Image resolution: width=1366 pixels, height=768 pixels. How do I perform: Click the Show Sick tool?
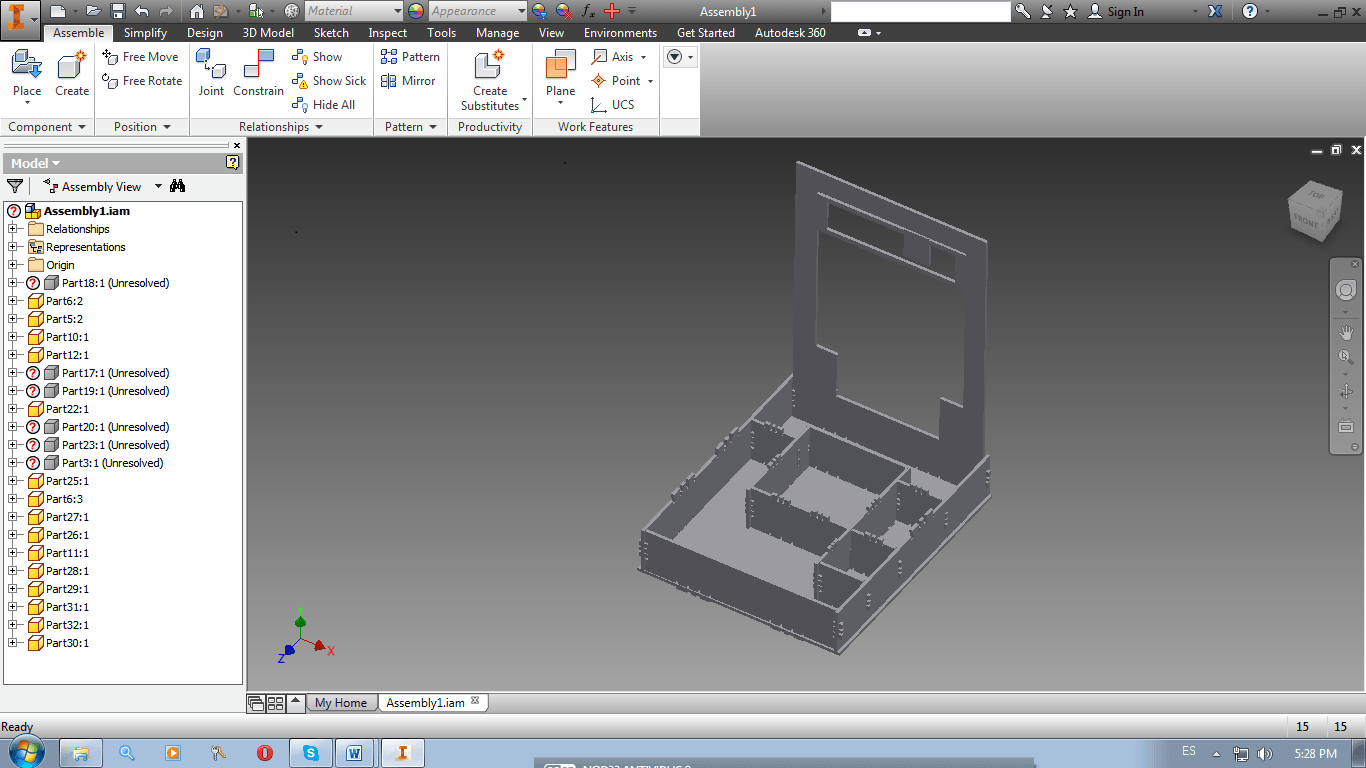click(329, 81)
